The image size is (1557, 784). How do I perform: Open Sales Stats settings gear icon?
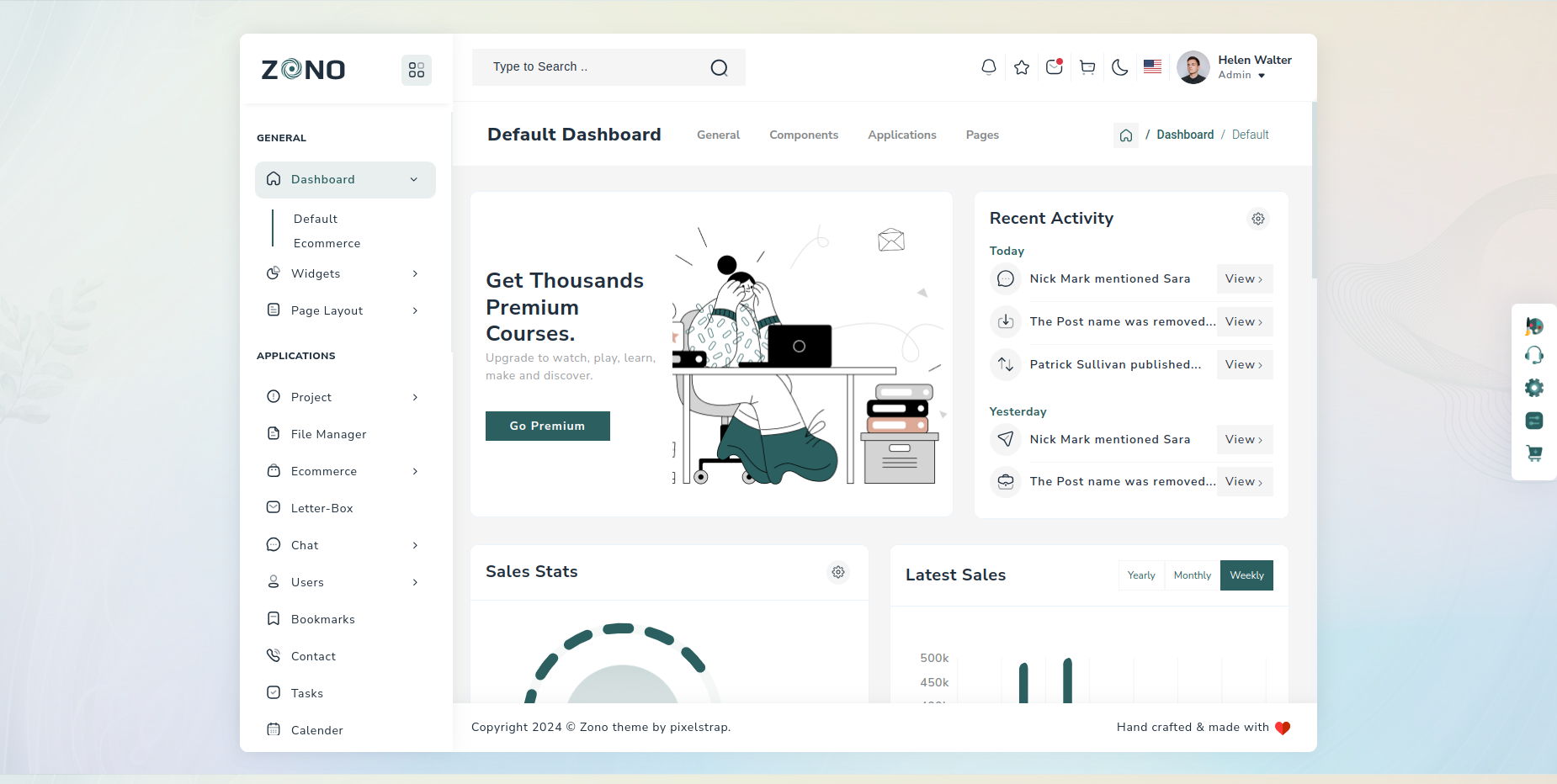pos(838,572)
